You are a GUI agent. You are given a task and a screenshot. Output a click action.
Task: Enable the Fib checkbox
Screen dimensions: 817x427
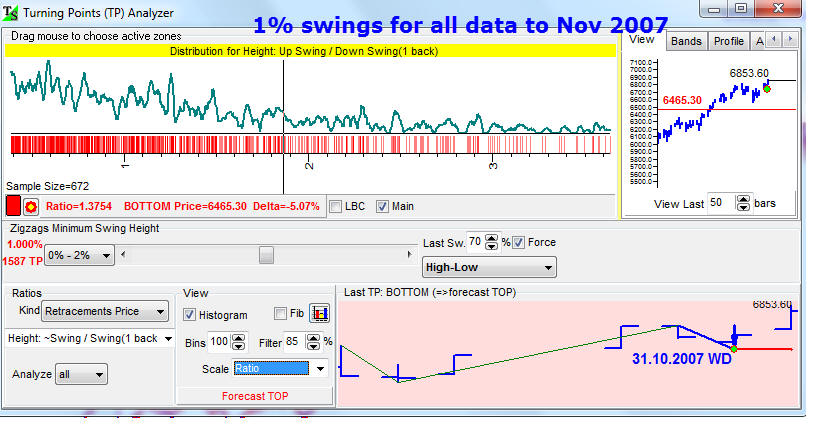[x=280, y=314]
